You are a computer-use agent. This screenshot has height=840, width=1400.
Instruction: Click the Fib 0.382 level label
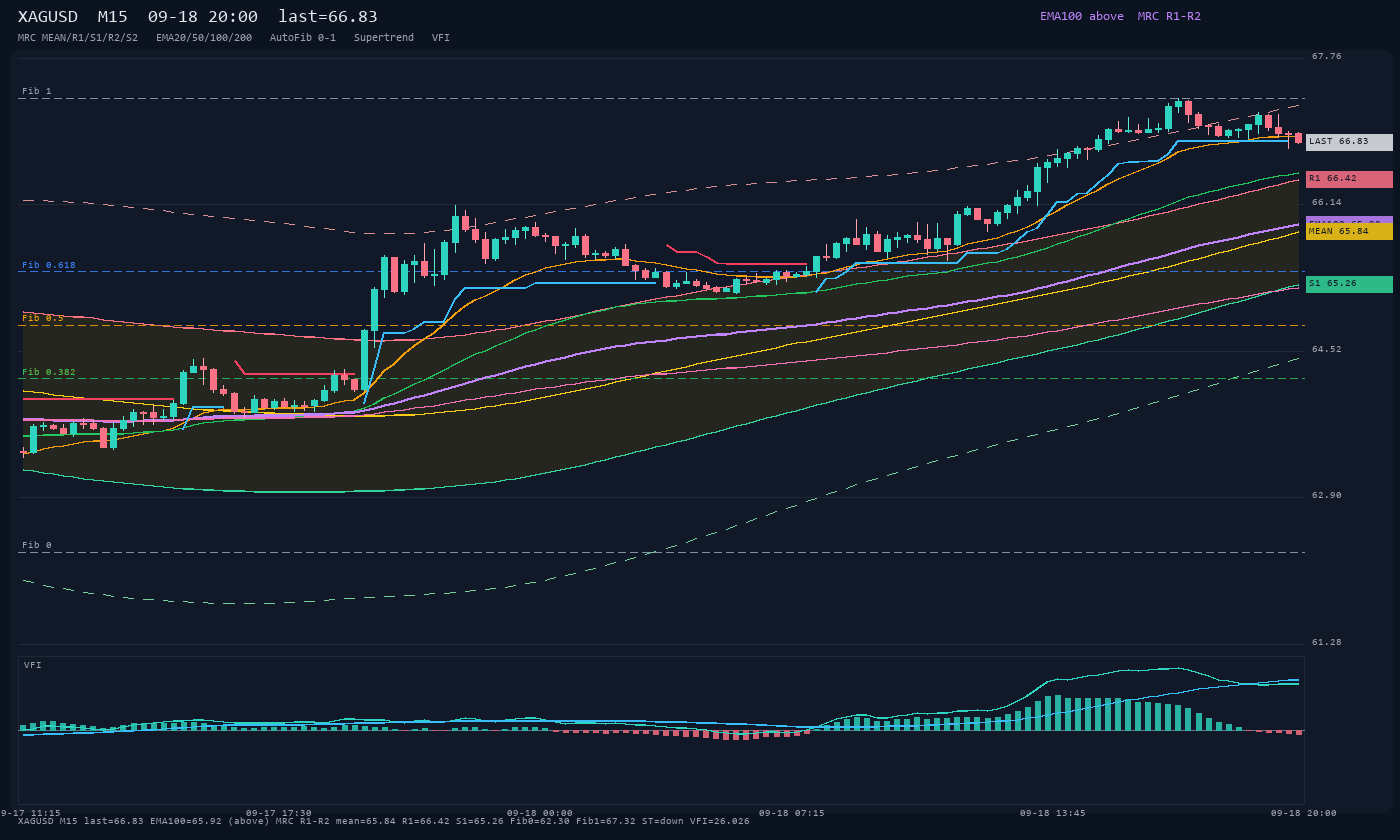pos(49,372)
